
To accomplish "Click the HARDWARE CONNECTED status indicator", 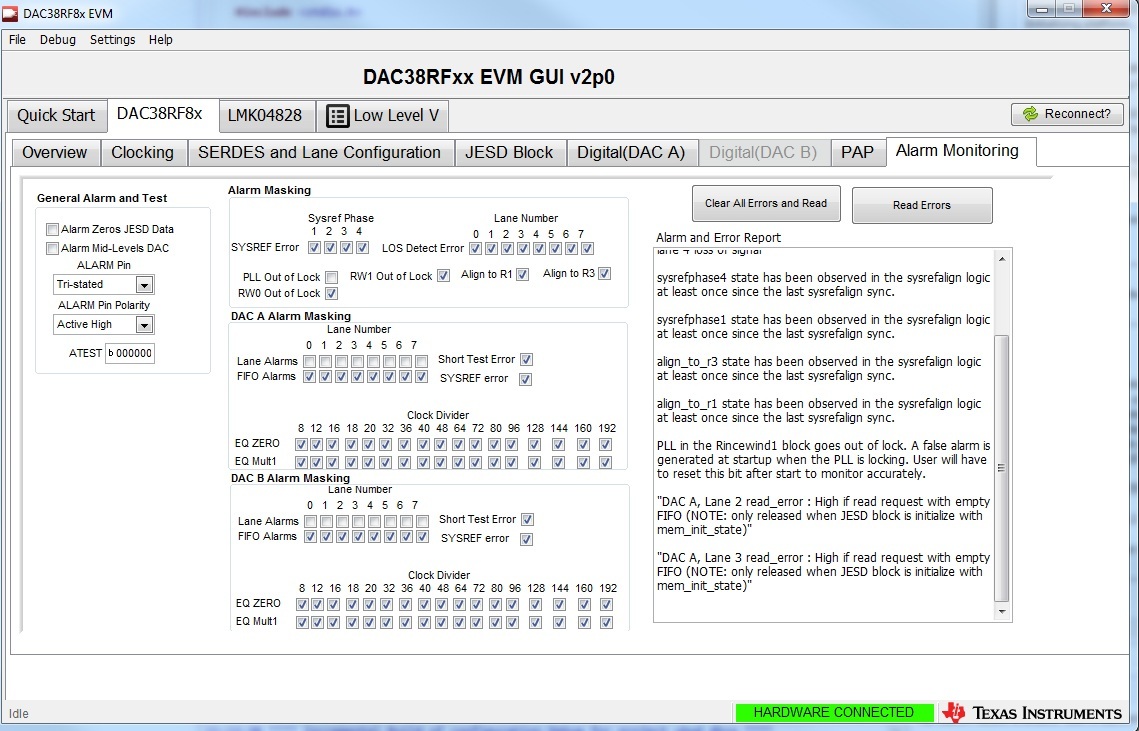I will pos(834,713).
